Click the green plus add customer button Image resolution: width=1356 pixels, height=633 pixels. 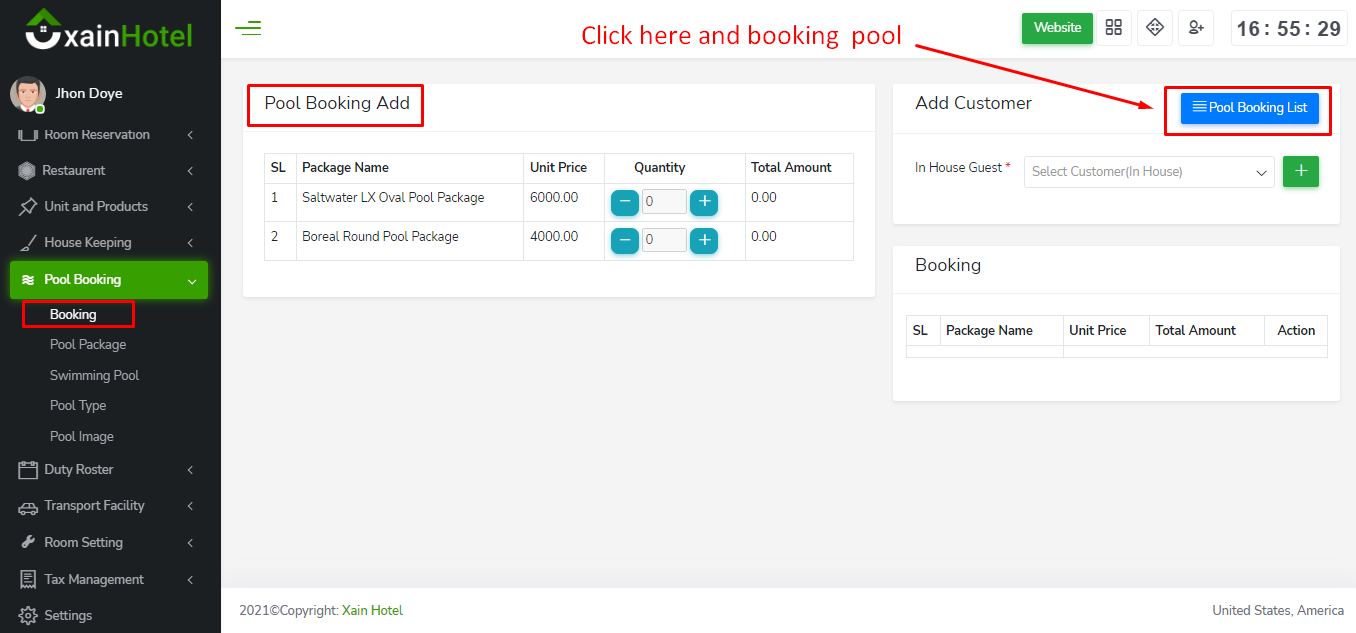[x=1300, y=171]
